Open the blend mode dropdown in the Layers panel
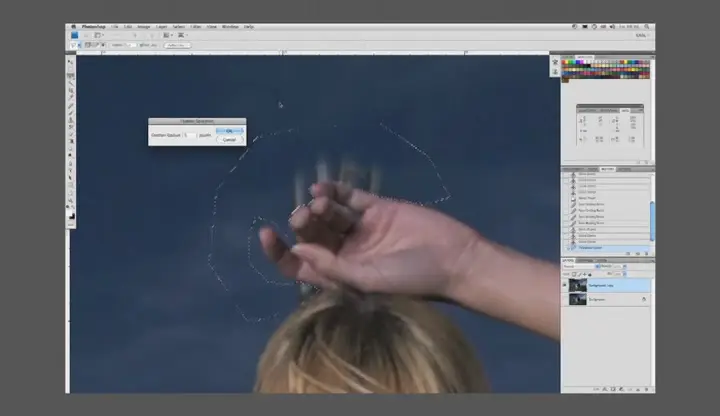Viewport: 720px width, 416px height. click(581, 266)
